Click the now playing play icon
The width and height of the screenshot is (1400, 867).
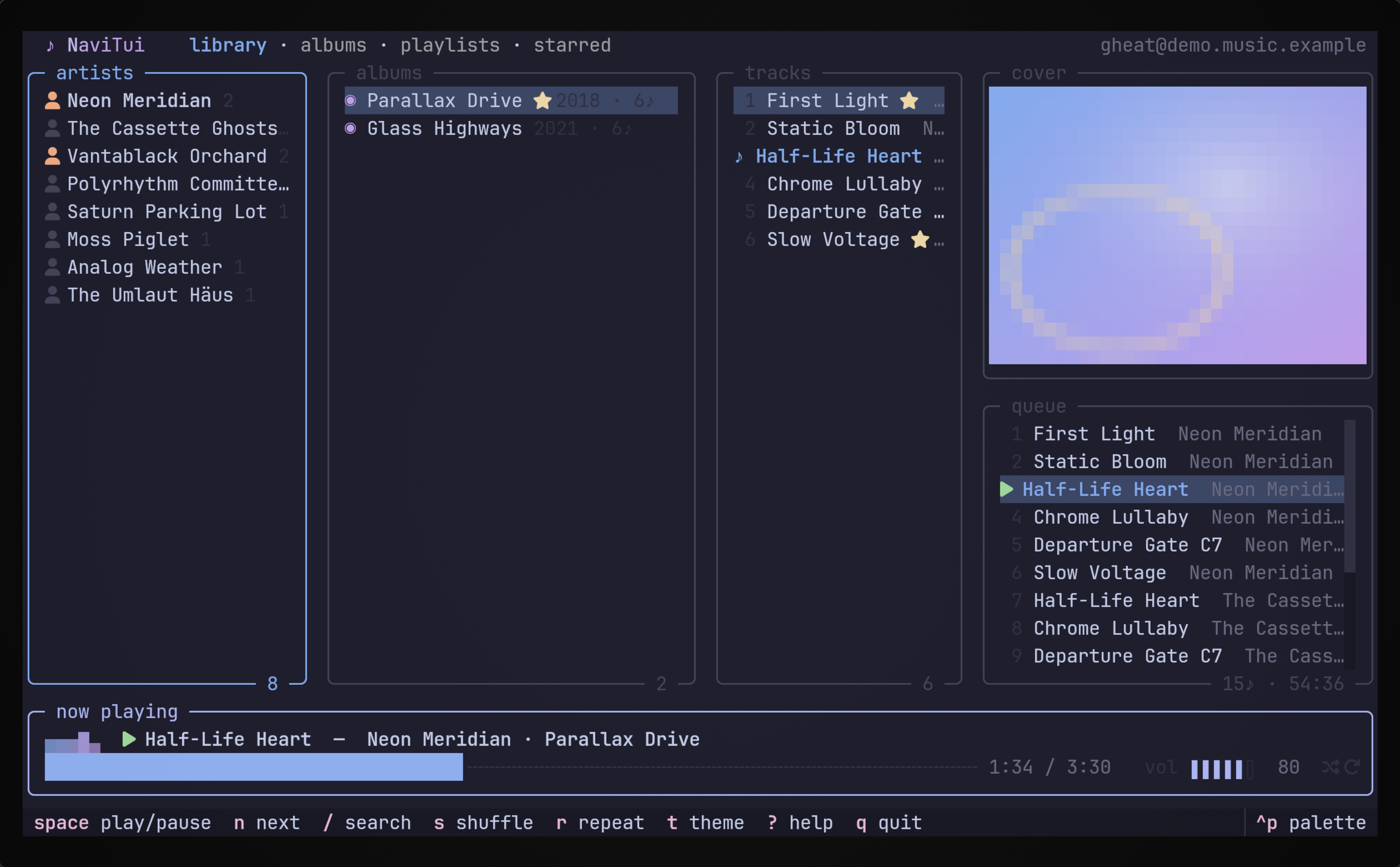coord(129,739)
